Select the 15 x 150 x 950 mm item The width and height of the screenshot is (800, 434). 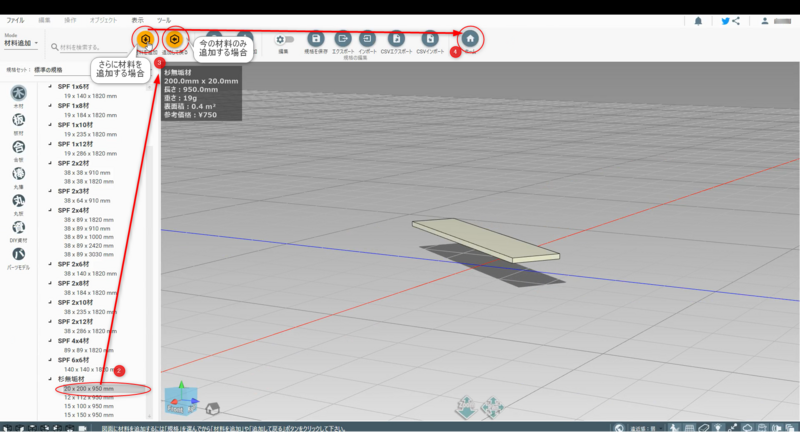click(89, 415)
